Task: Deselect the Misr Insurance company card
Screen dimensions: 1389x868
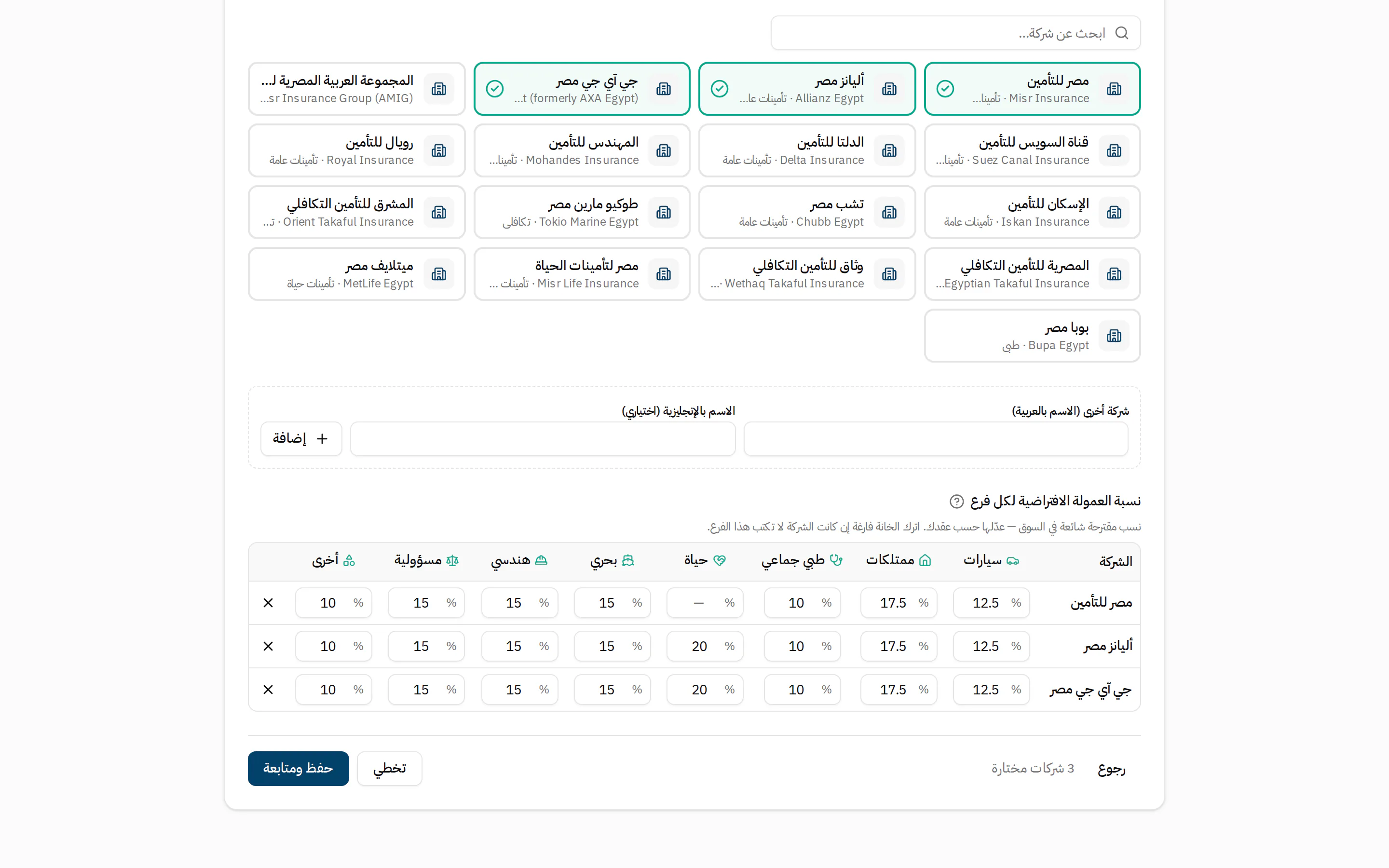Action: [x=1032, y=89]
